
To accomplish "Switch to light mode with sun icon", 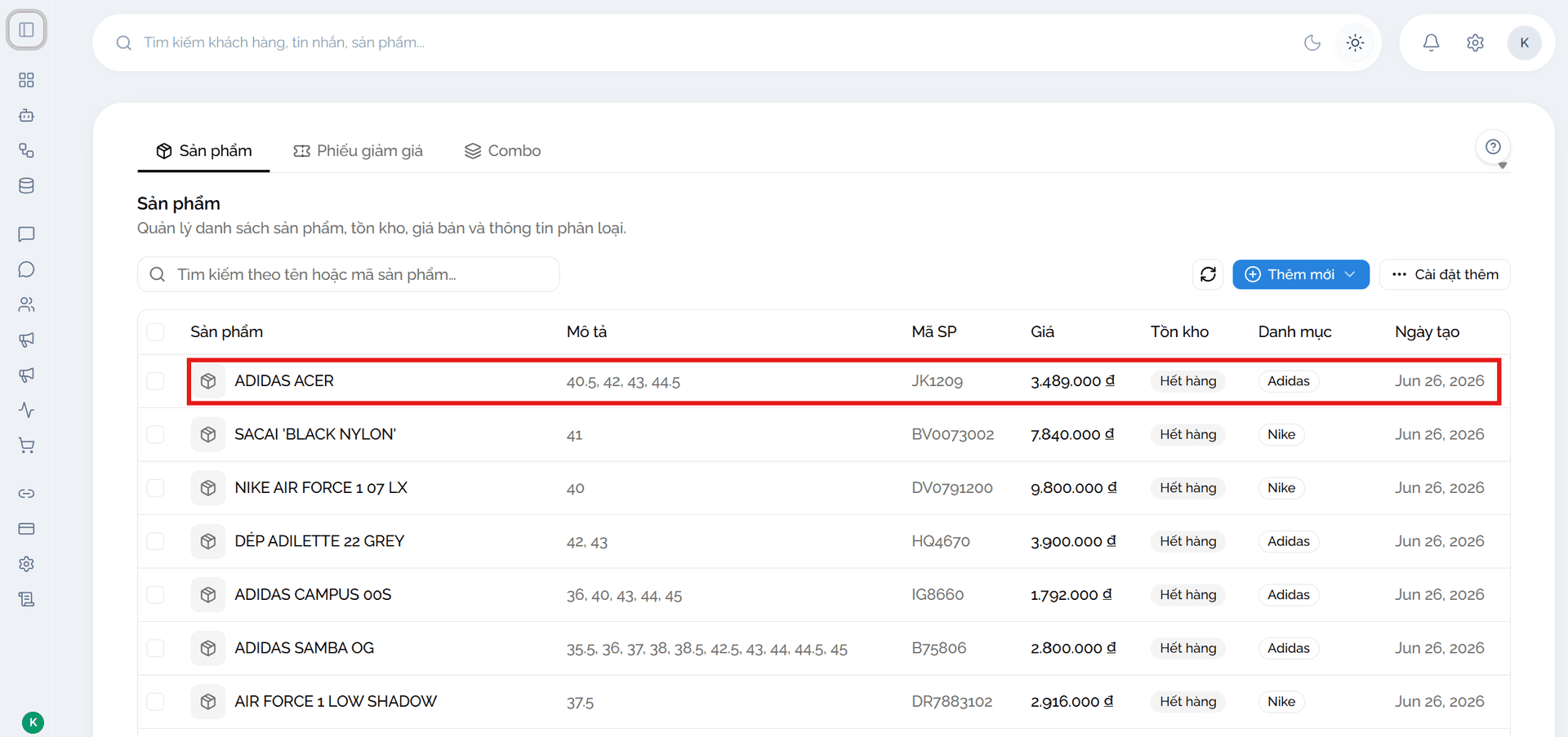I will click(1355, 42).
